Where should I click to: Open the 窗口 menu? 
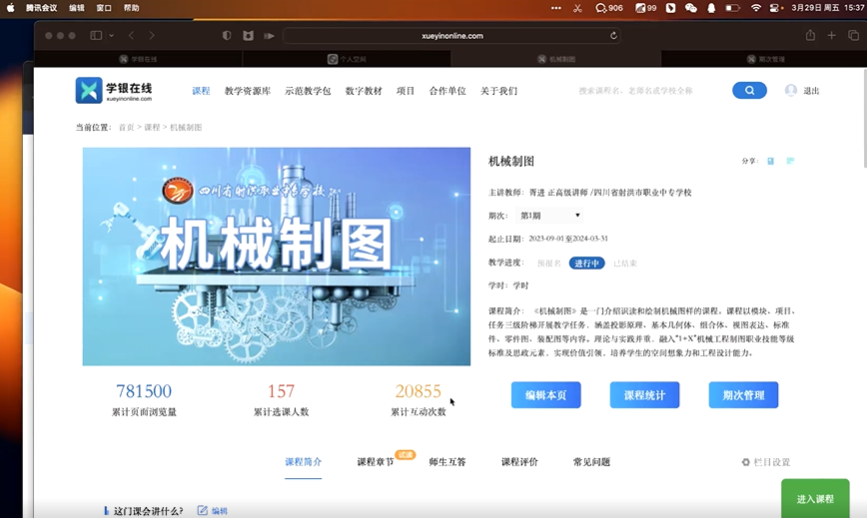(x=104, y=8)
